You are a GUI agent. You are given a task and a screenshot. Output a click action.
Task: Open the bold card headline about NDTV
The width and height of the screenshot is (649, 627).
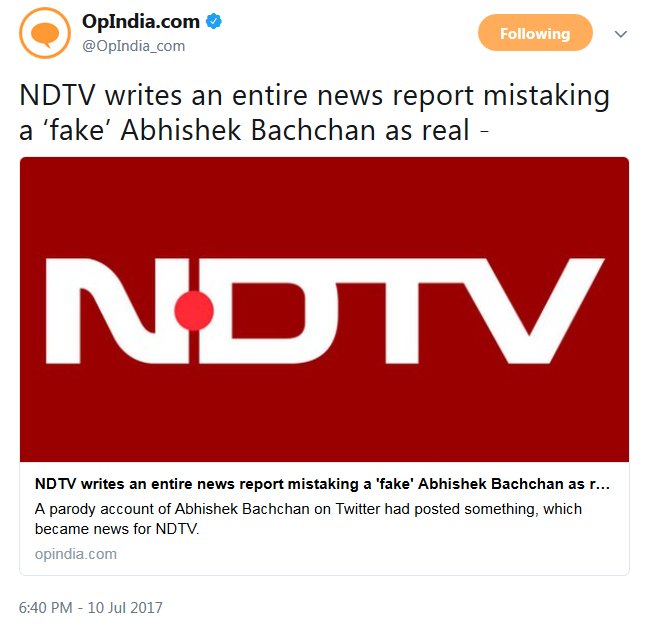point(322,484)
